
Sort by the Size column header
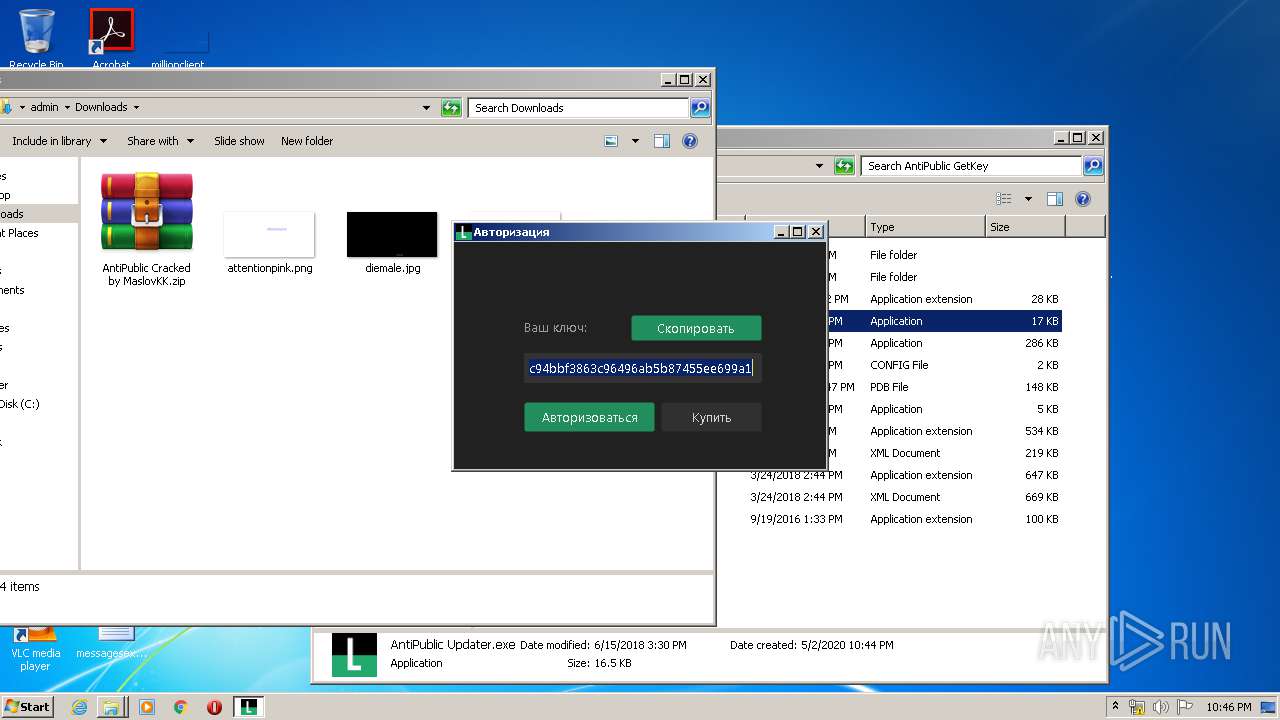pyautogui.click(x=1025, y=227)
